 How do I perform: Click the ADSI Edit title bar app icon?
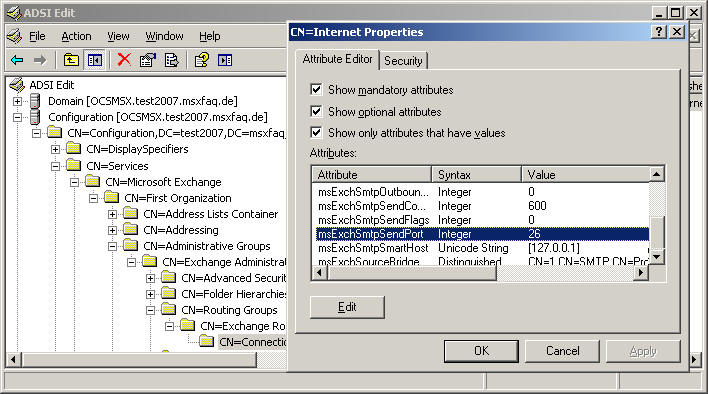tap(14, 13)
